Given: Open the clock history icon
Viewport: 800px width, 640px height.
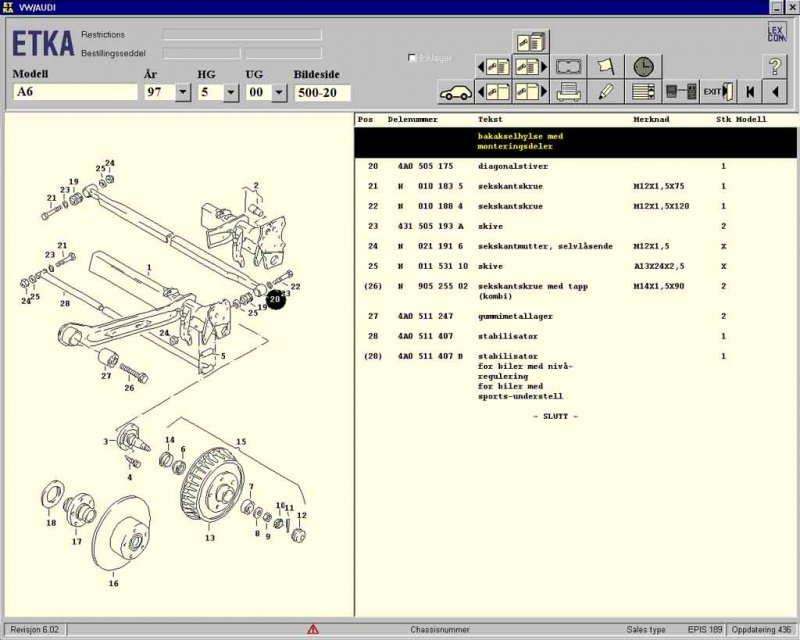Looking at the screenshot, I should click(644, 67).
